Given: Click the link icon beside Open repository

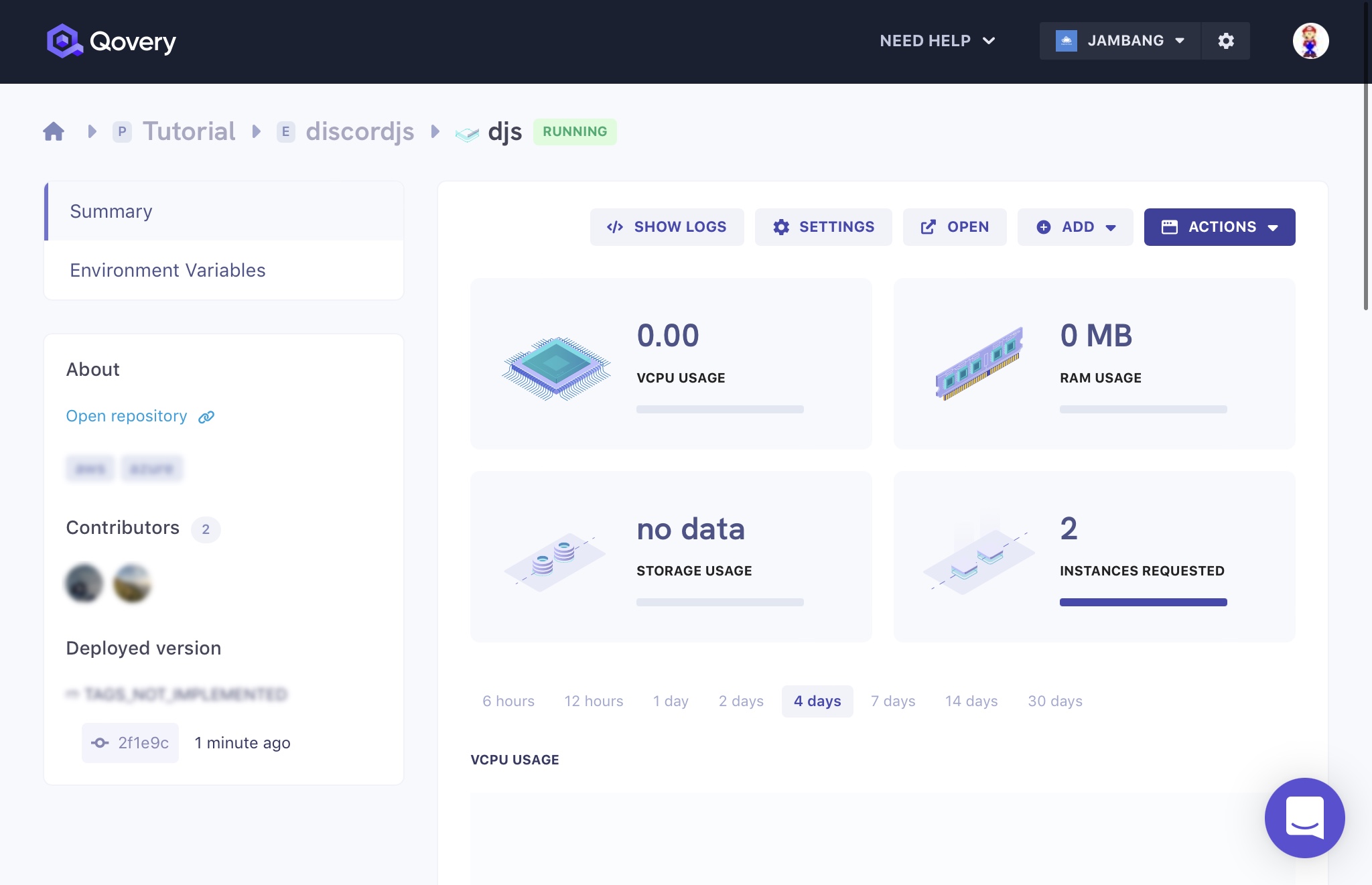Looking at the screenshot, I should click(206, 417).
